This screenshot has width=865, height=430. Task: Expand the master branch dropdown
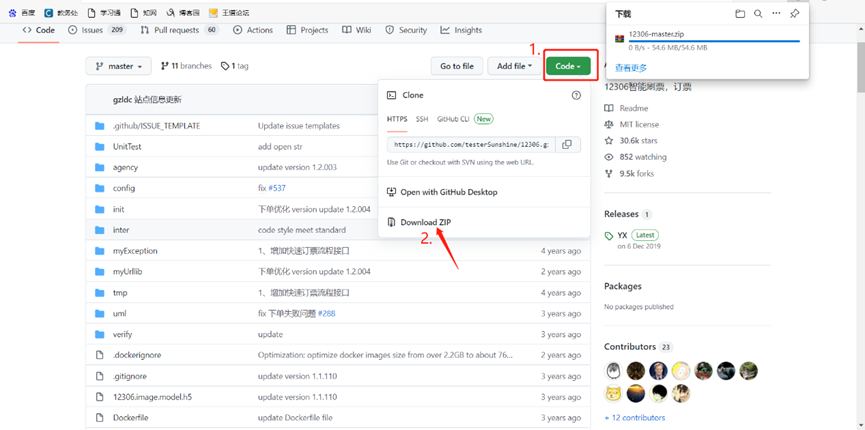tap(119, 66)
